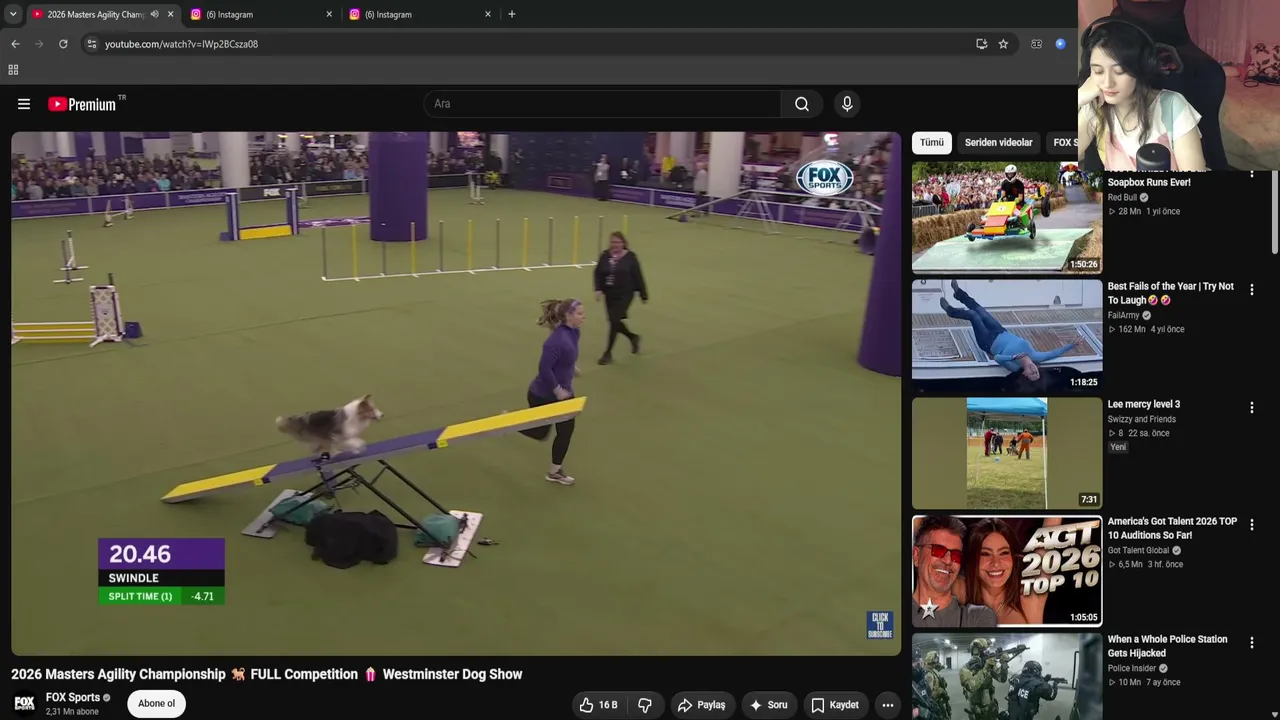Image resolution: width=1280 pixels, height=720 pixels.
Task: Open options for Police Station video
Action: coord(1251,643)
